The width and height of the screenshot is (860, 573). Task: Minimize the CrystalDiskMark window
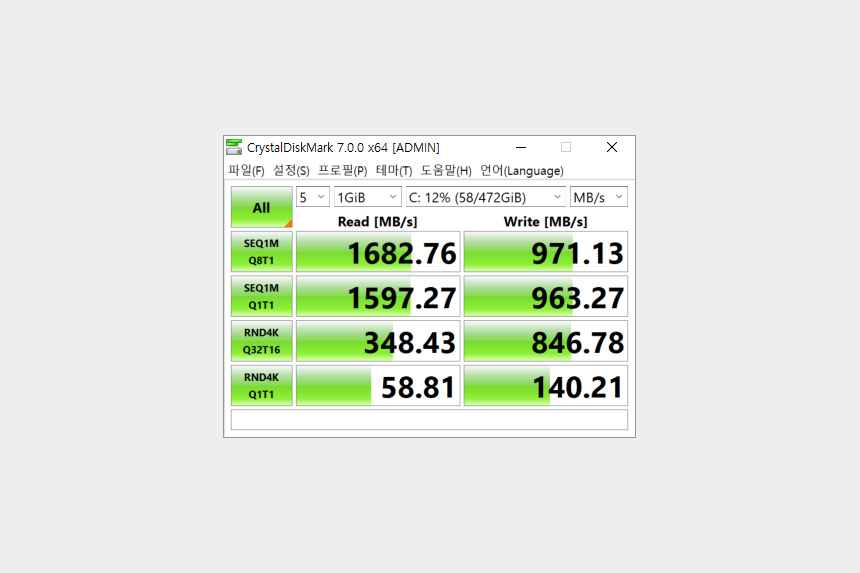click(x=521, y=147)
